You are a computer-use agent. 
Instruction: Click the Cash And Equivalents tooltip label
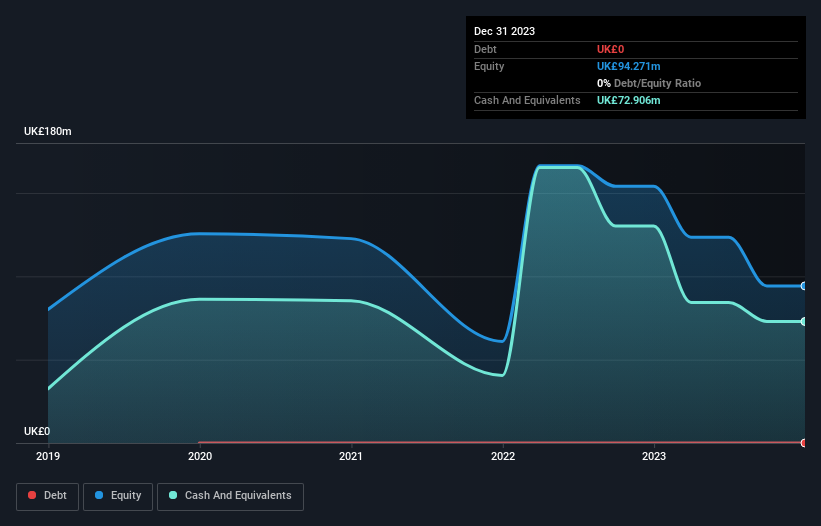[527, 100]
